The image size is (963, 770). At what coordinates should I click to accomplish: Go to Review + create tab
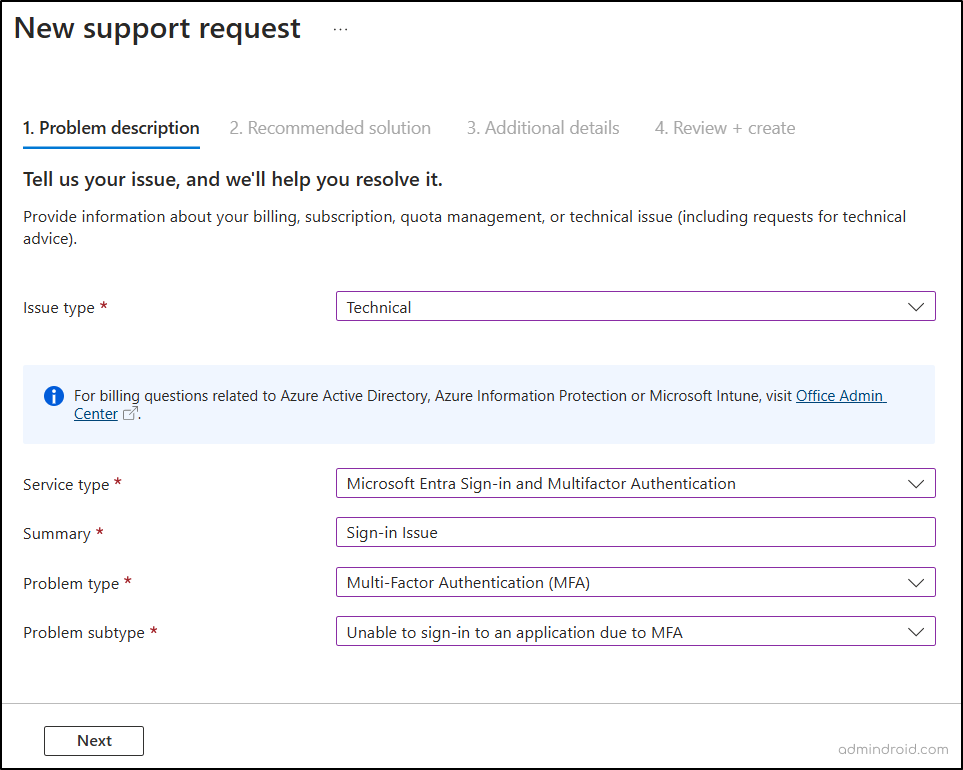coord(725,128)
